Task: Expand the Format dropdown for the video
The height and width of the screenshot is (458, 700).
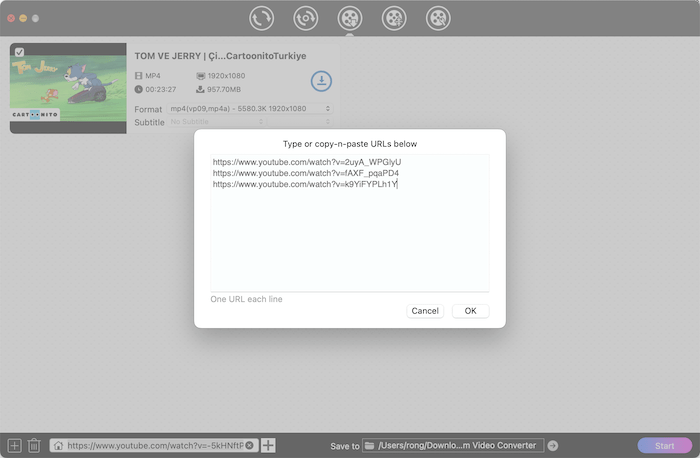Action: 249,108
